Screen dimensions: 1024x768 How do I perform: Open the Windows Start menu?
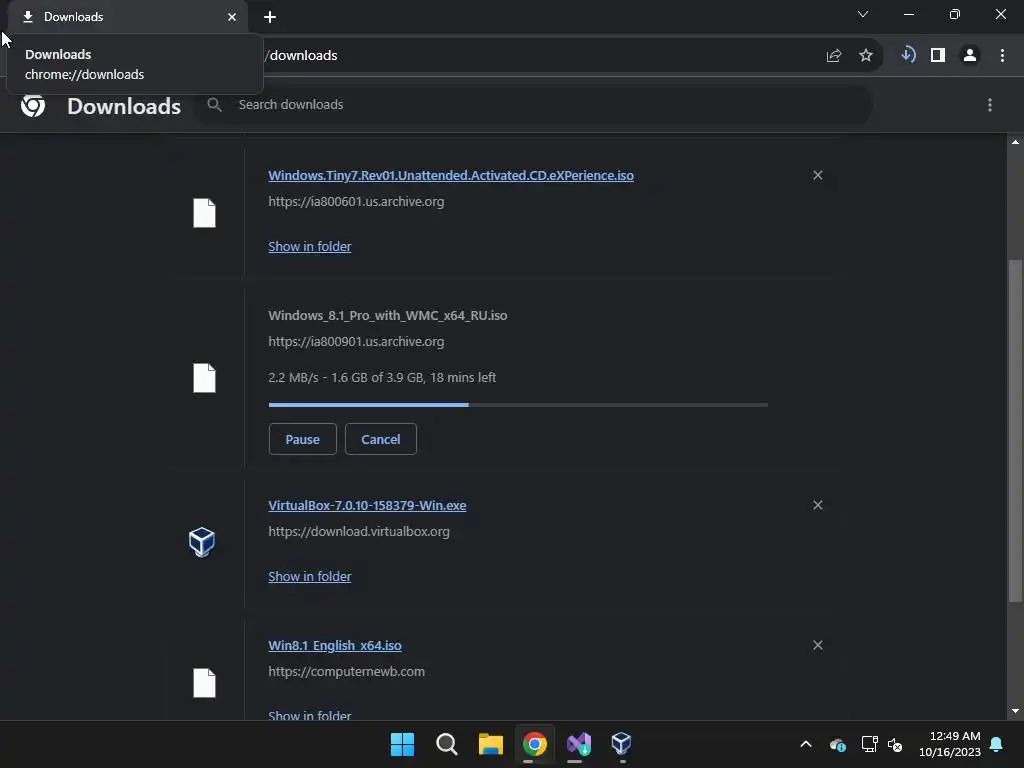tap(402, 744)
